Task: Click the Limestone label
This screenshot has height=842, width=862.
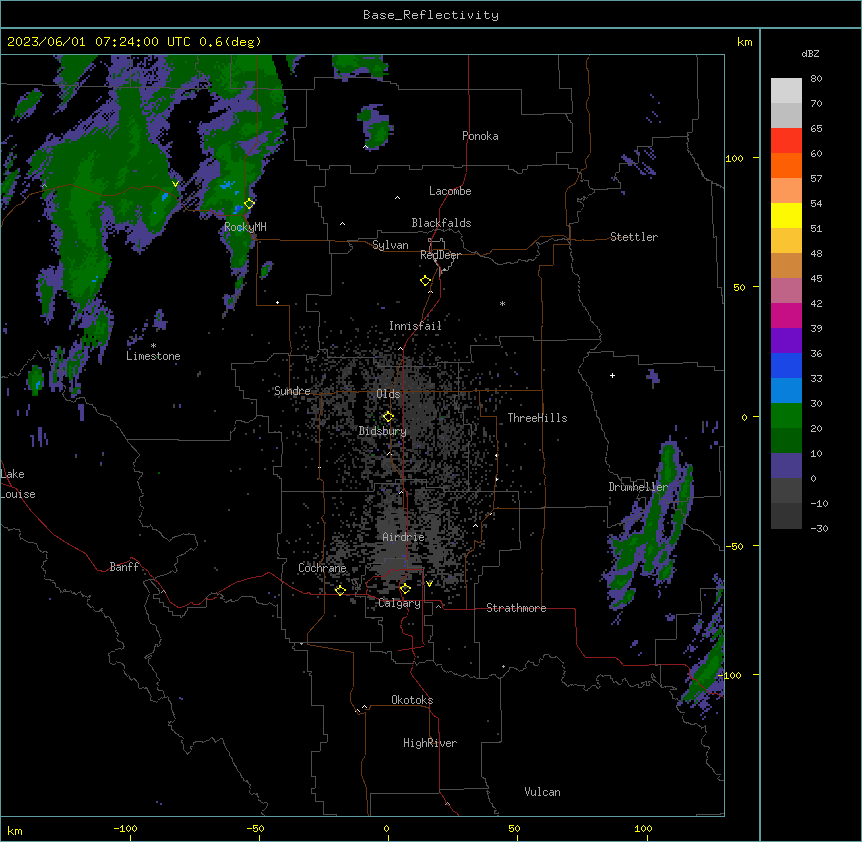Action: point(153,356)
